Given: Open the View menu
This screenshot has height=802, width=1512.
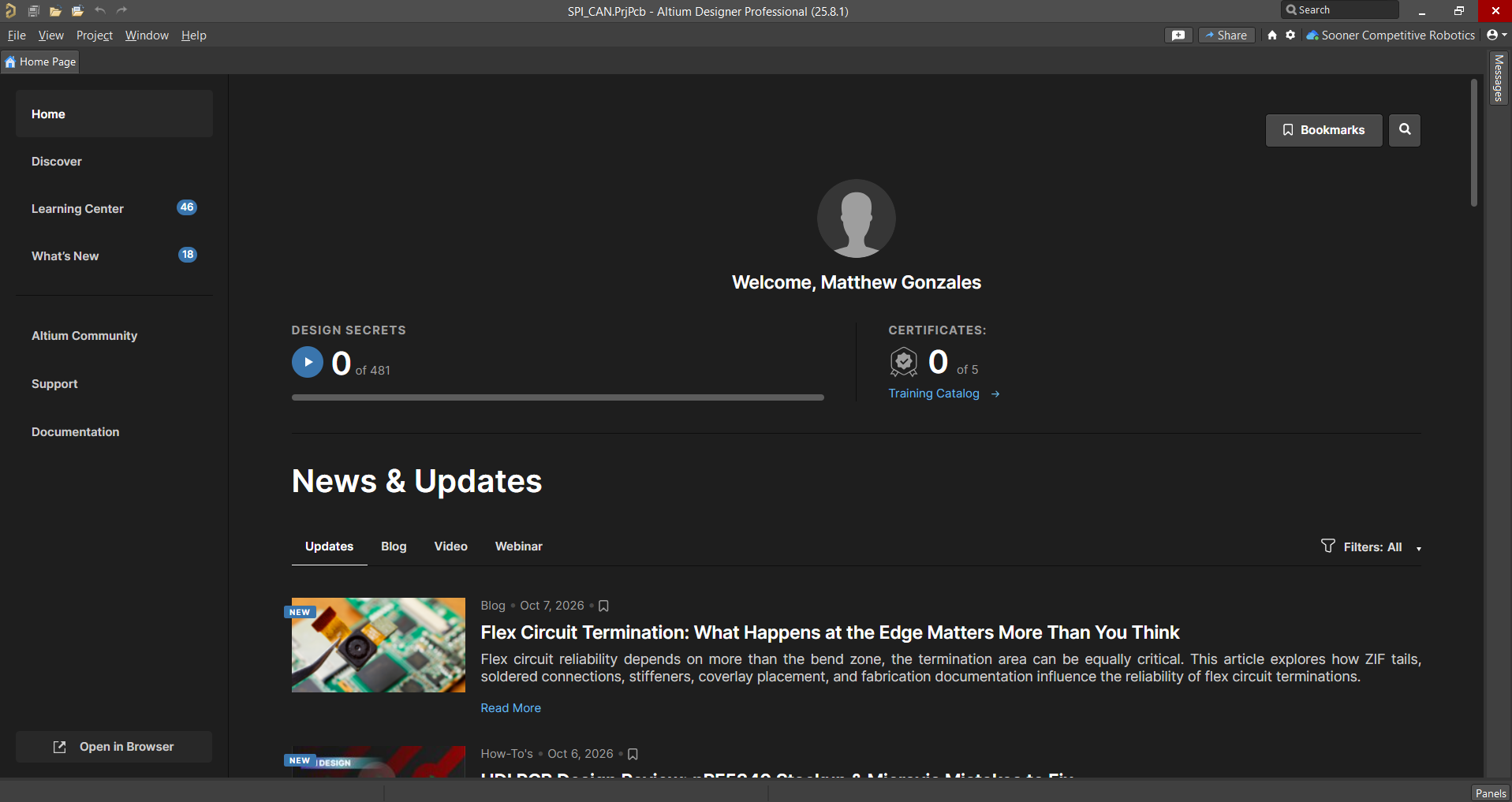Looking at the screenshot, I should pos(51,35).
